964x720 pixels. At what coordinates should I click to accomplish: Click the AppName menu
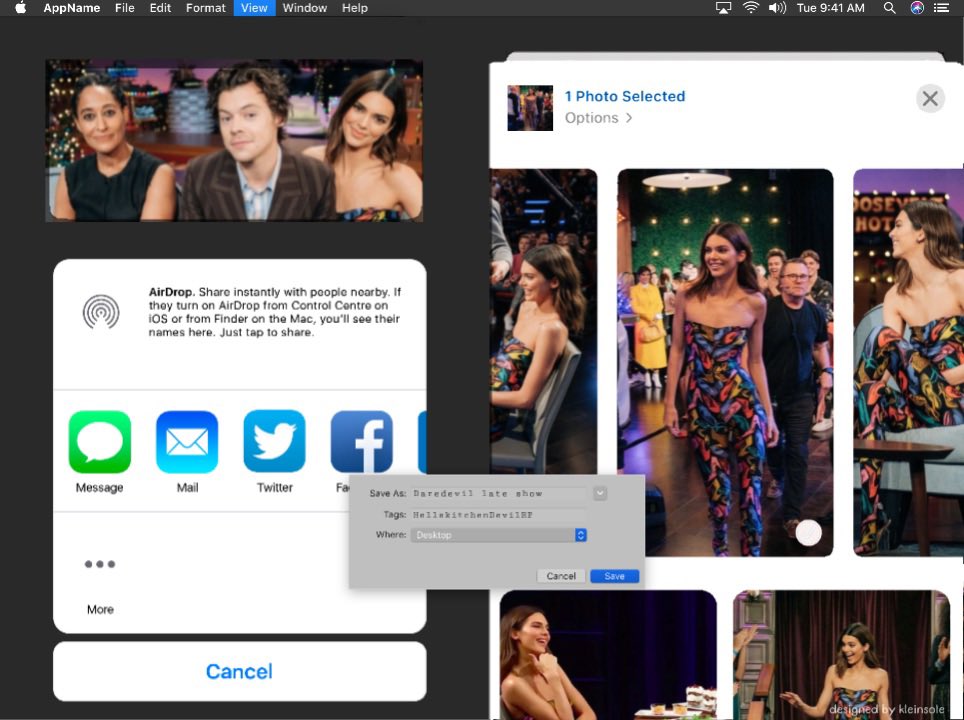[71, 8]
